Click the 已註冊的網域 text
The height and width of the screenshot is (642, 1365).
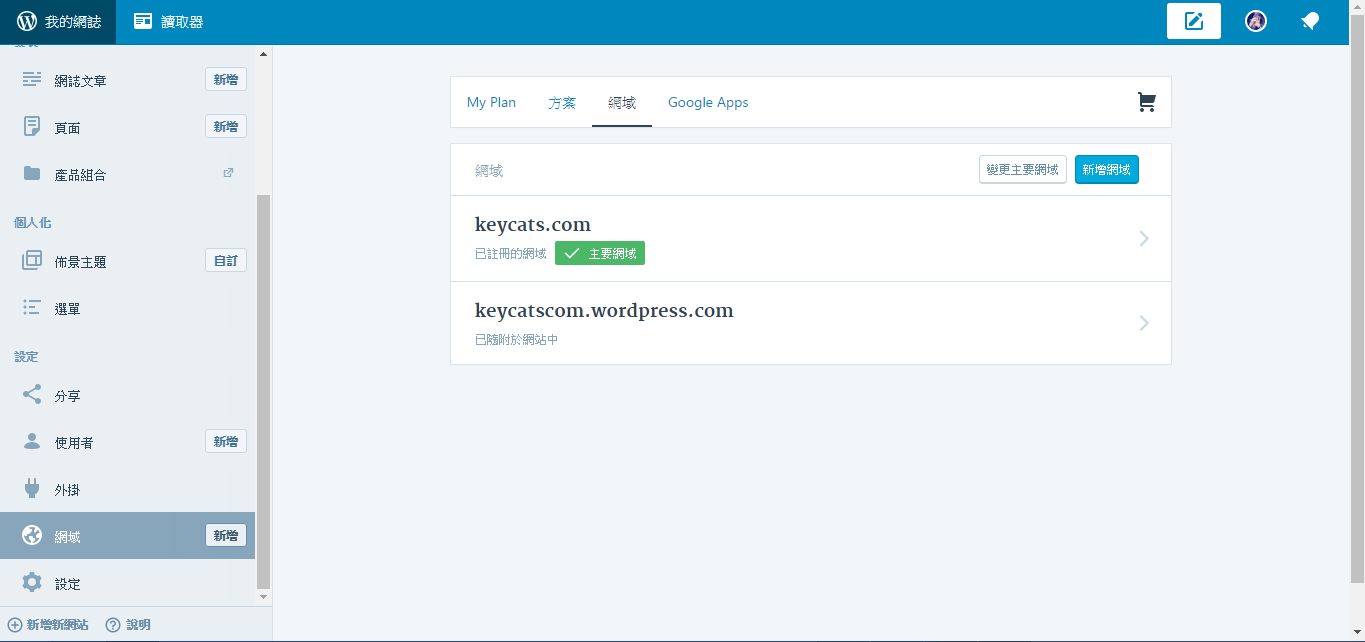(511, 254)
